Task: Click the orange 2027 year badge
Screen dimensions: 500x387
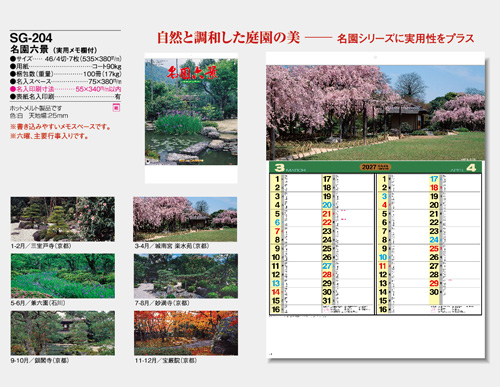Action: click(375, 167)
